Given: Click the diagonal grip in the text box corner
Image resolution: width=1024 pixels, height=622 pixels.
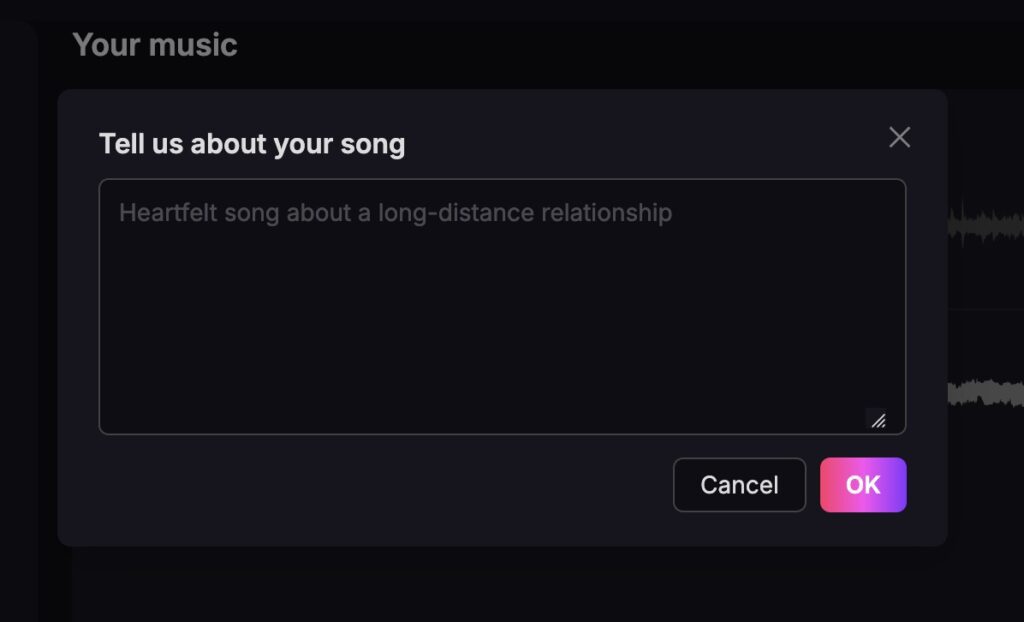Looking at the screenshot, I should click(878, 421).
